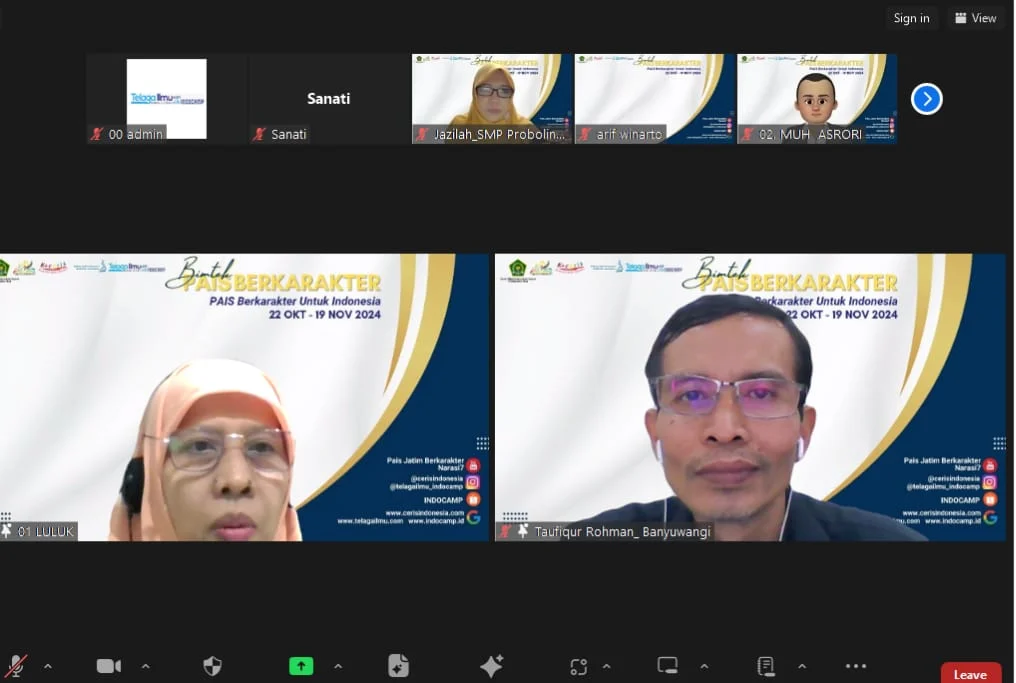Open the View menu at top right

[x=975, y=17]
